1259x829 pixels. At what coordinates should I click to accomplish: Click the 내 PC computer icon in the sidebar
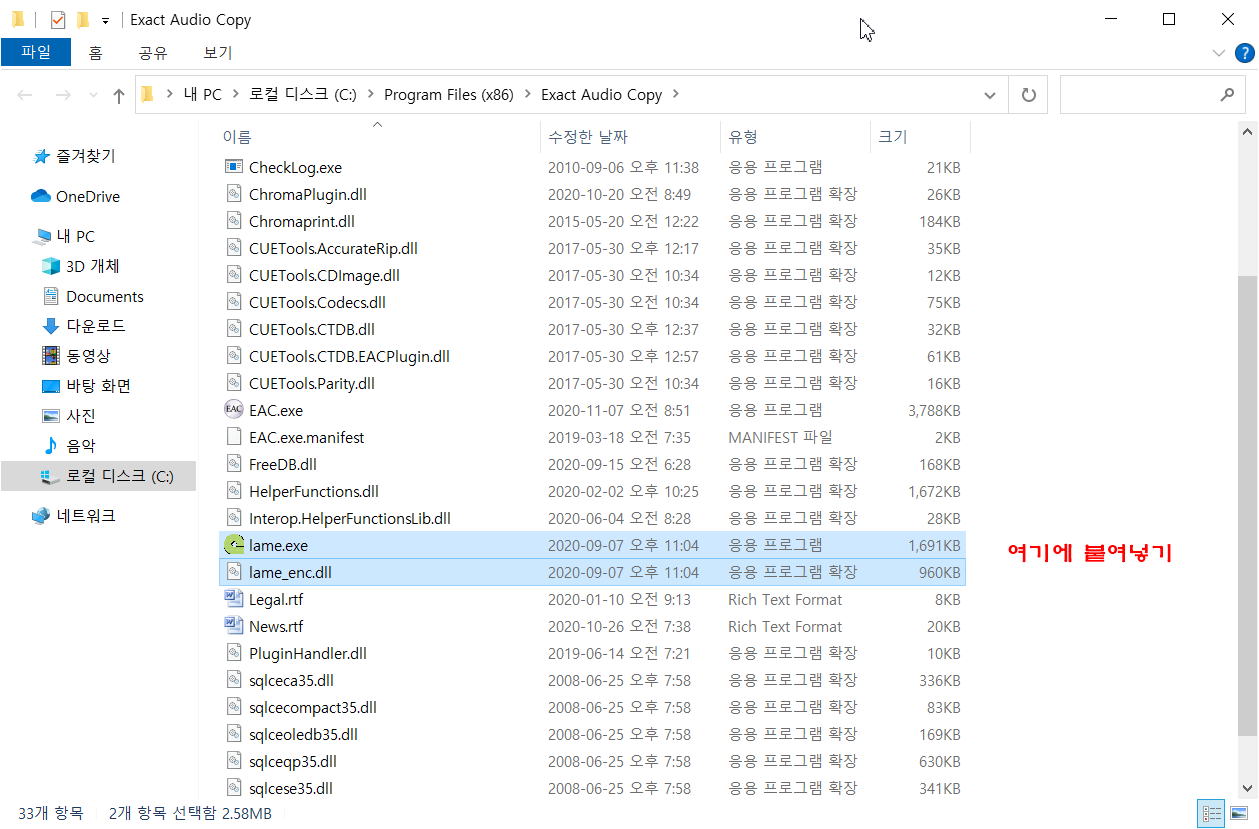click(x=41, y=236)
